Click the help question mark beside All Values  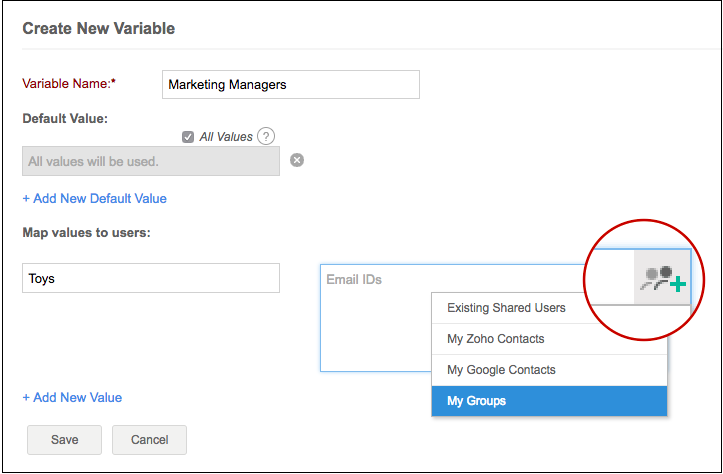coord(266,137)
